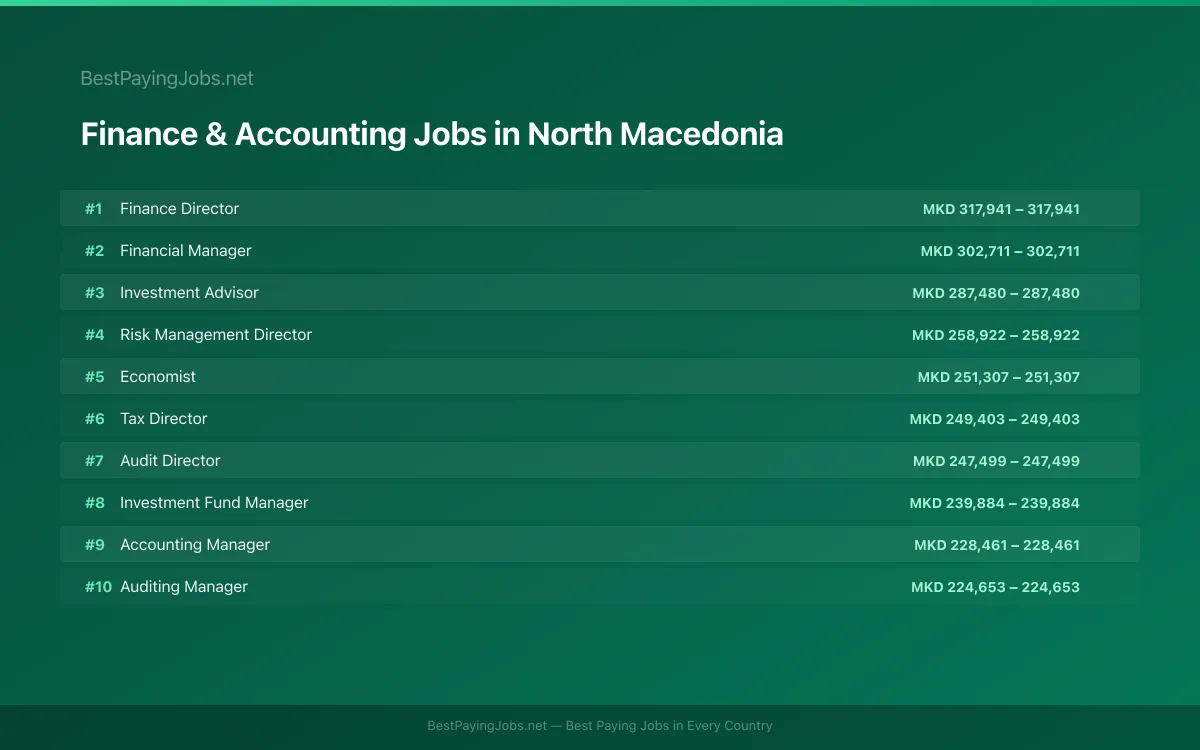Click the #4 rank number
The image size is (1200, 750).
click(94, 335)
